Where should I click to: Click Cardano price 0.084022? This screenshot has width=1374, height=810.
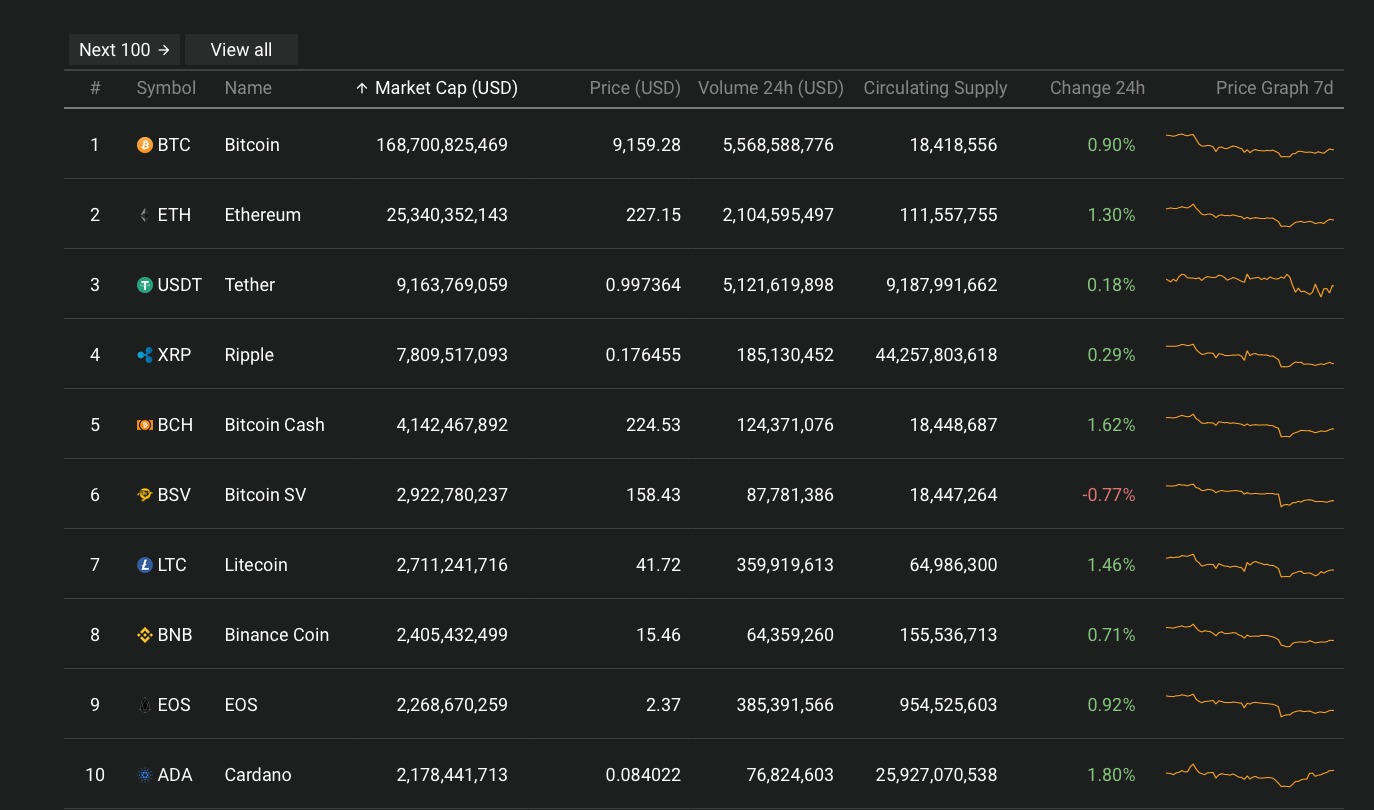[643, 775]
